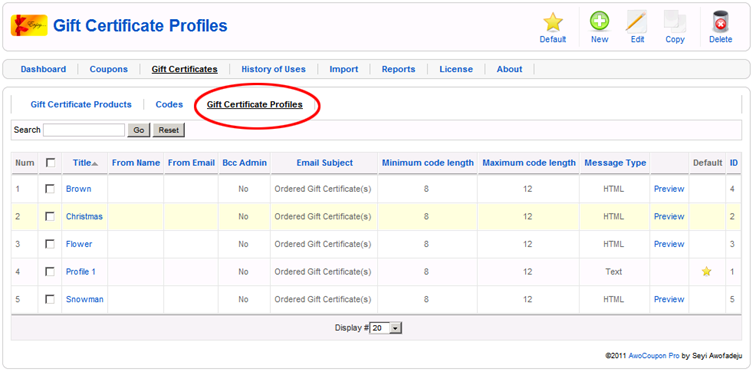The image size is (756, 372).
Task: Sort by Bcc Admin column
Action: click(x=244, y=163)
